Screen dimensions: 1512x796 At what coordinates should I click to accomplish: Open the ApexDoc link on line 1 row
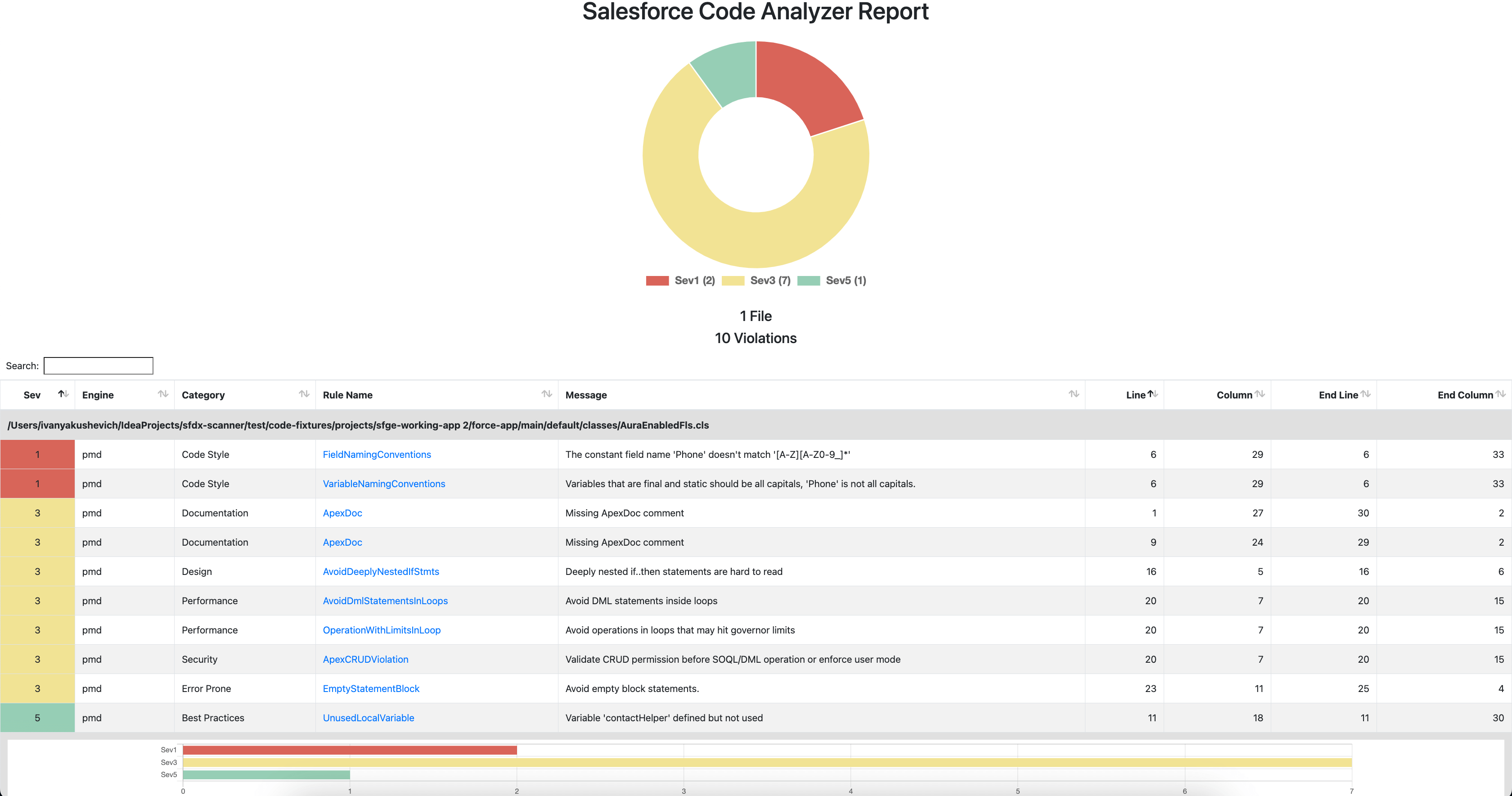342,513
